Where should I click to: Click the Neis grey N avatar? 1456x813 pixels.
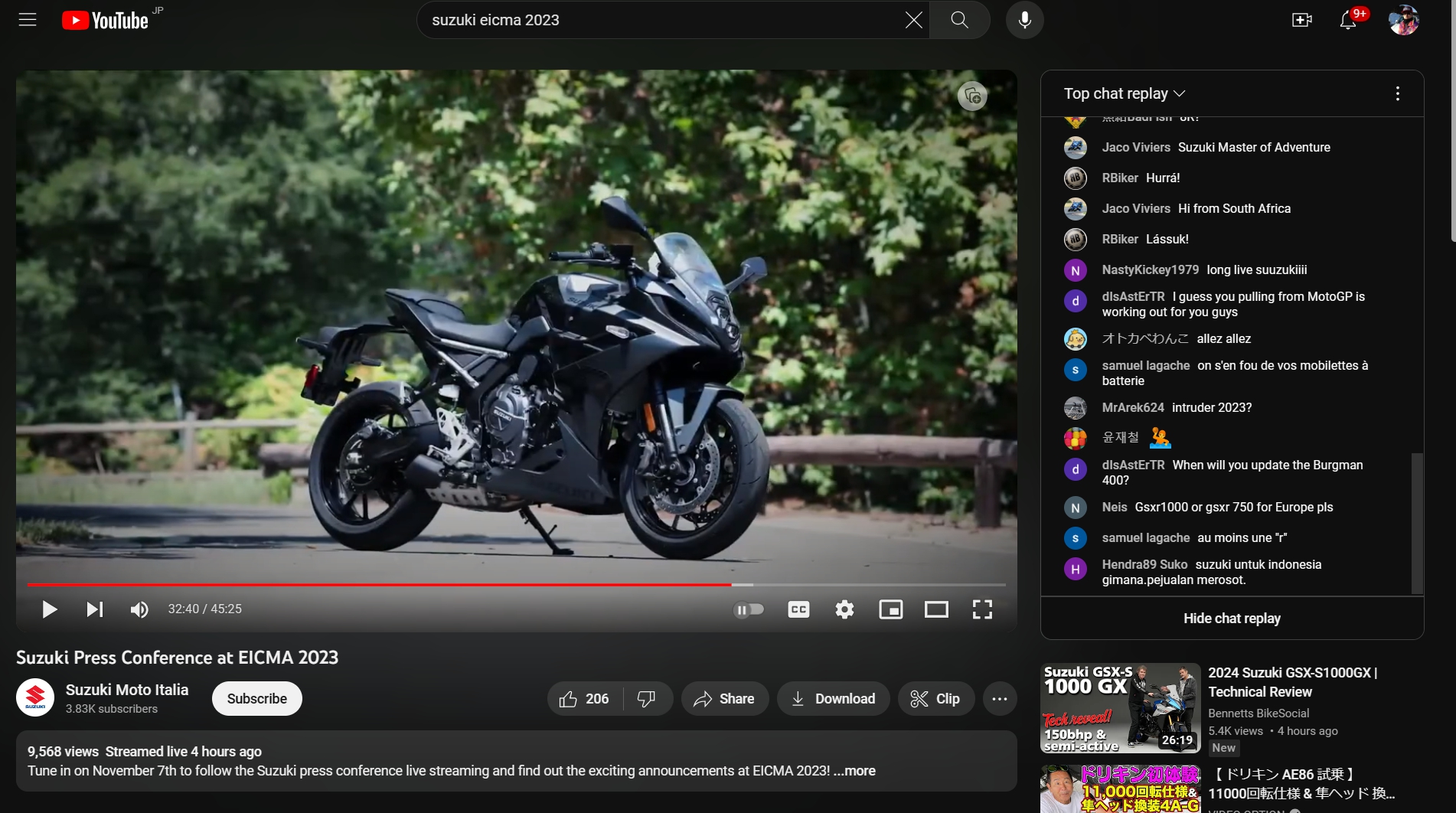[1076, 508]
